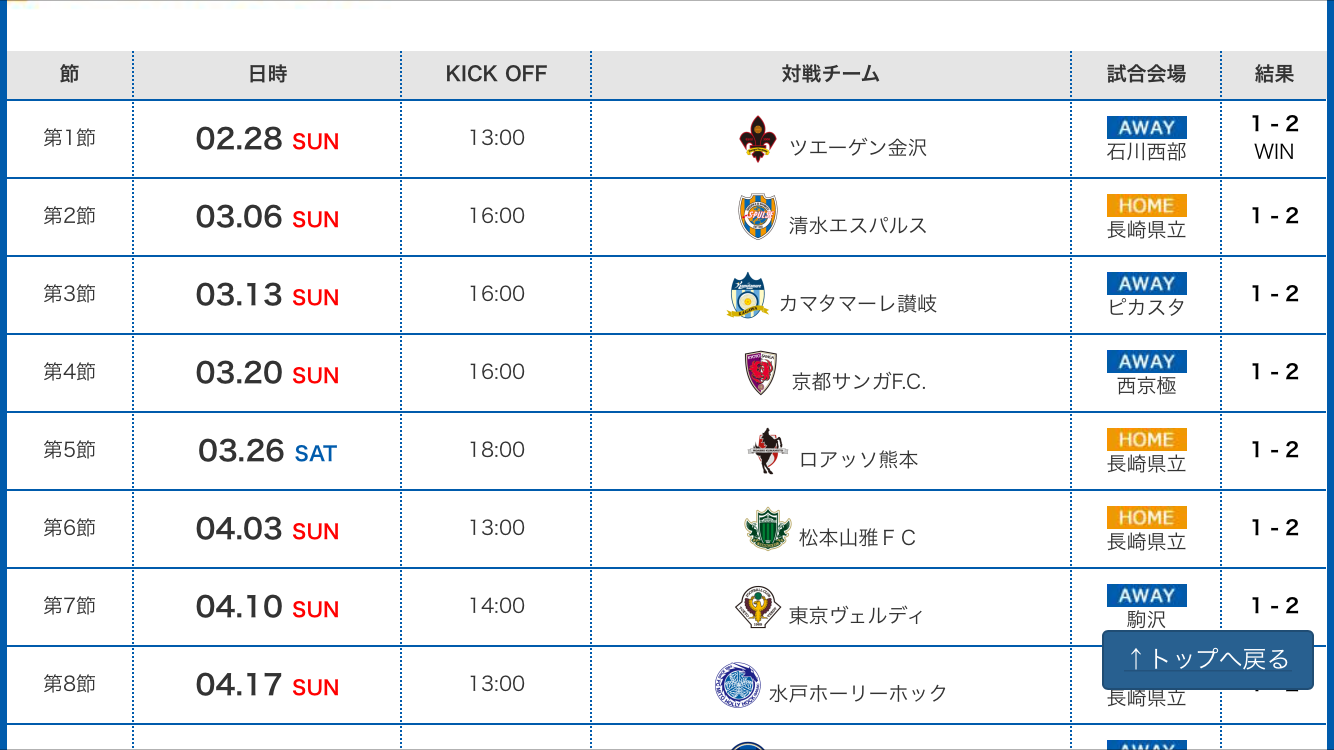Click the Matsumoto Yamaga FC team crest
The width and height of the screenshot is (1334, 750).
(767, 529)
